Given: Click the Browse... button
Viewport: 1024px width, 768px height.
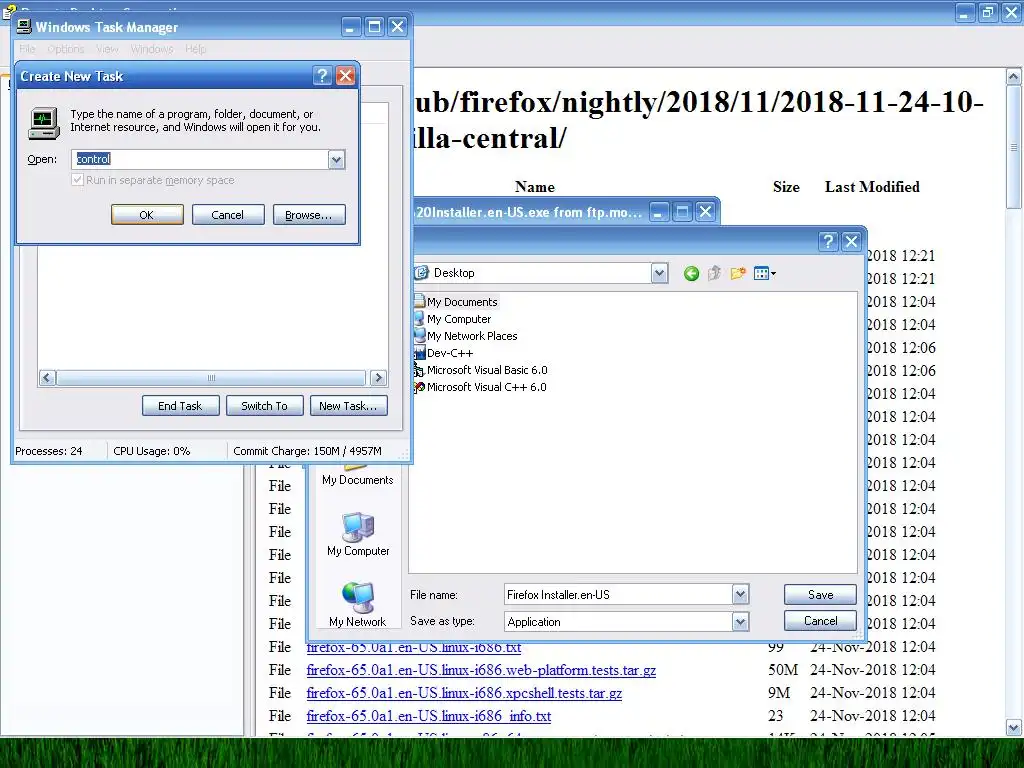Looking at the screenshot, I should pos(309,215).
